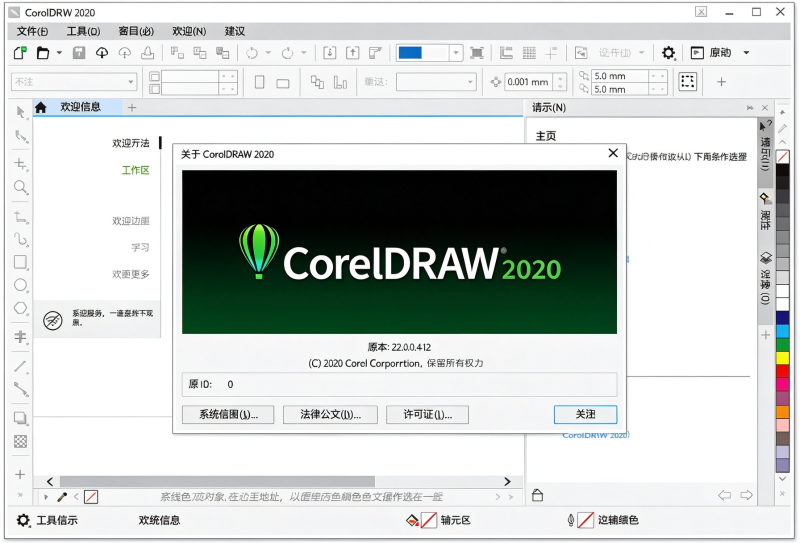Select the Rectangle tool
Image resolution: width=800 pixels, height=543 pixels.
(20, 262)
